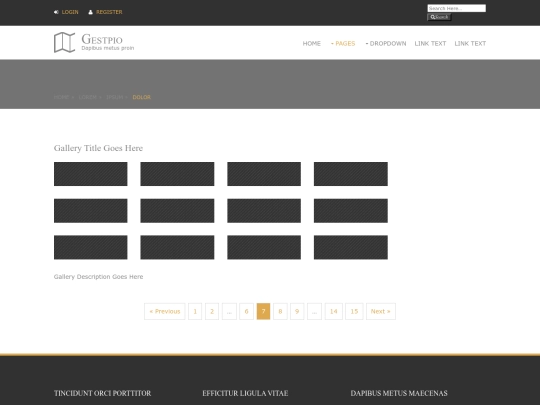Select current pagination page 7
Viewport: 540px width, 405px height.
coord(263,311)
